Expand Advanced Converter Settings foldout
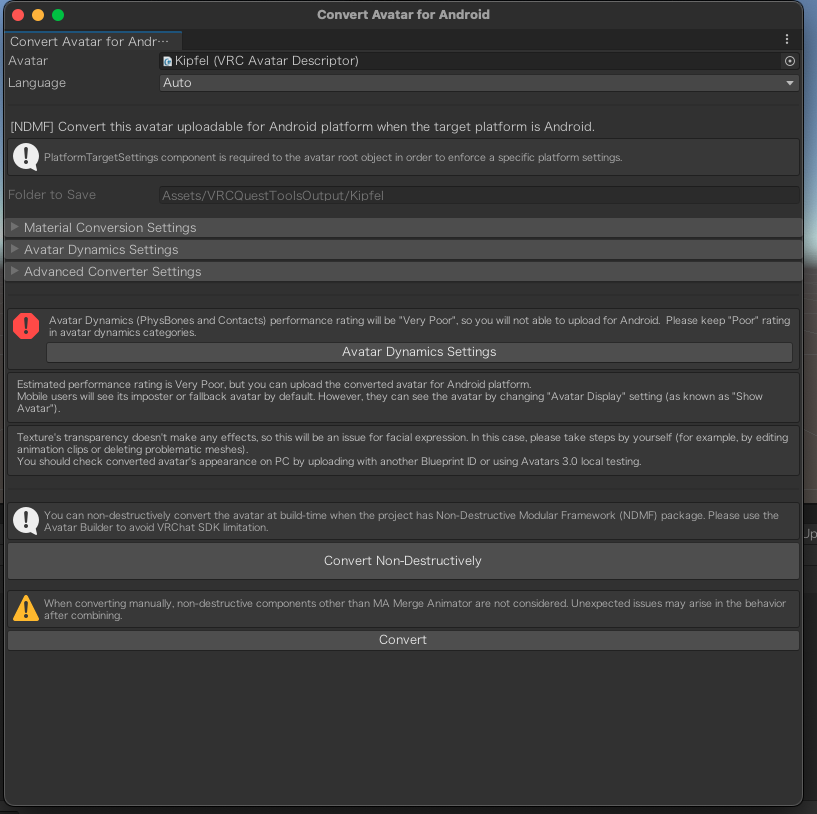 point(403,272)
